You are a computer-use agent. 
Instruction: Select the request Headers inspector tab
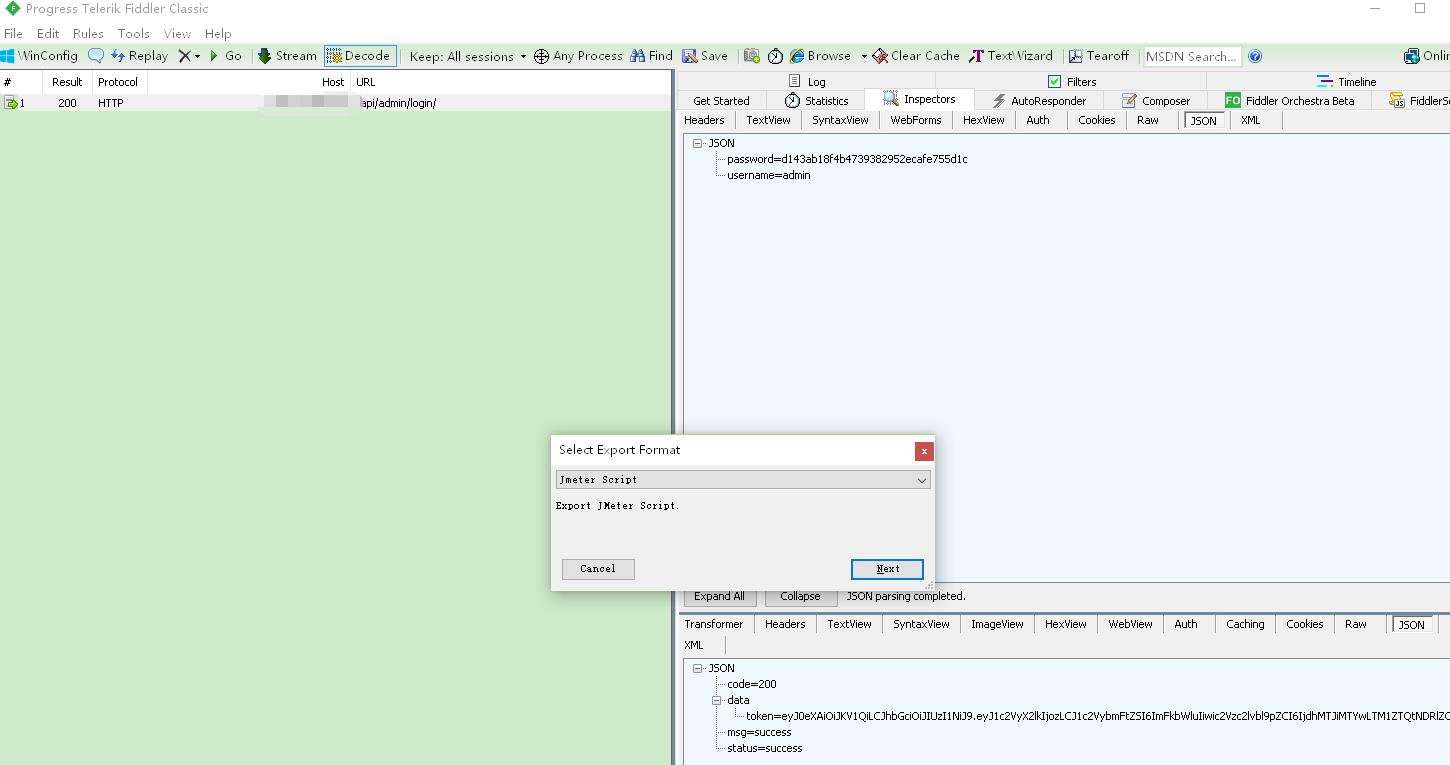click(x=704, y=120)
